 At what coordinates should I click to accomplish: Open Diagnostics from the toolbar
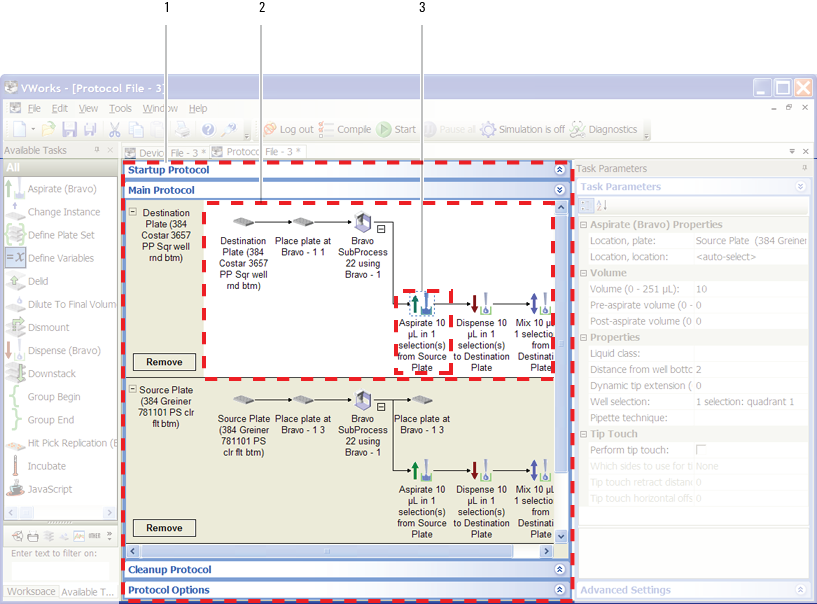point(603,129)
